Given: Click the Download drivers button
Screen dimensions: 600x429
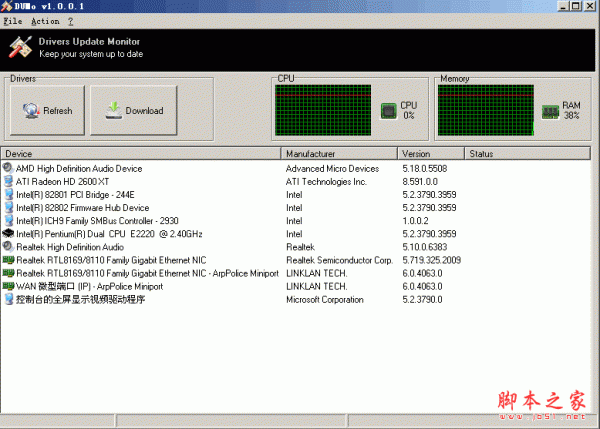Looking at the screenshot, I should [x=134, y=110].
